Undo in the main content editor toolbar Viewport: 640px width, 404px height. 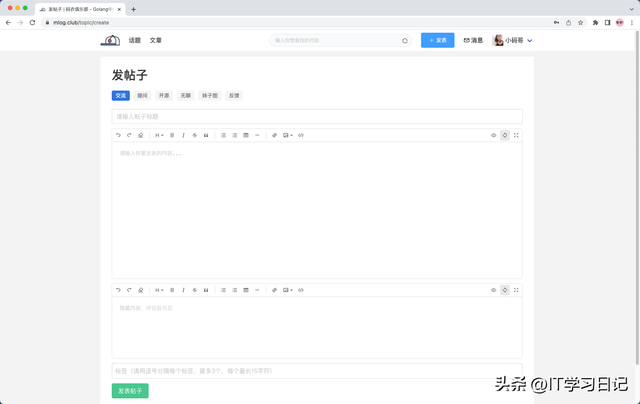pyautogui.click(x=118, y=135)
